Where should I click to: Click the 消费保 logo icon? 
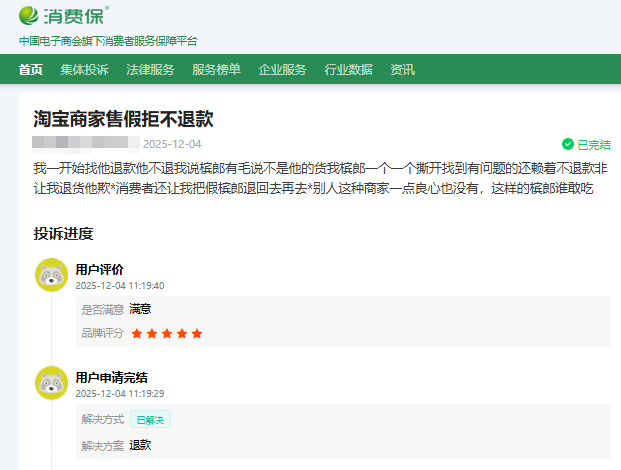coord(30,15)
